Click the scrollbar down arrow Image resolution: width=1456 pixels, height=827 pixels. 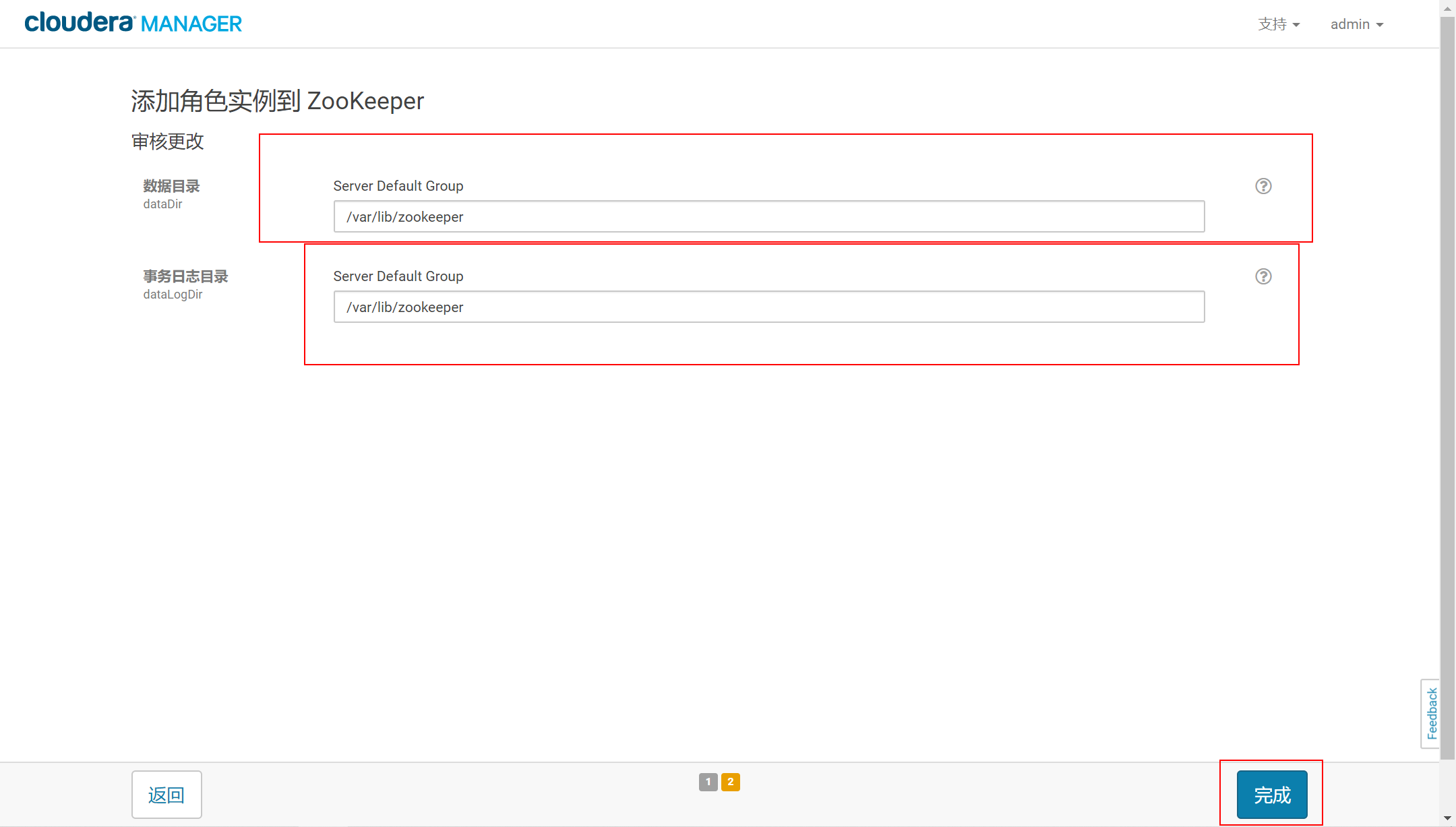pos(1447,818)
